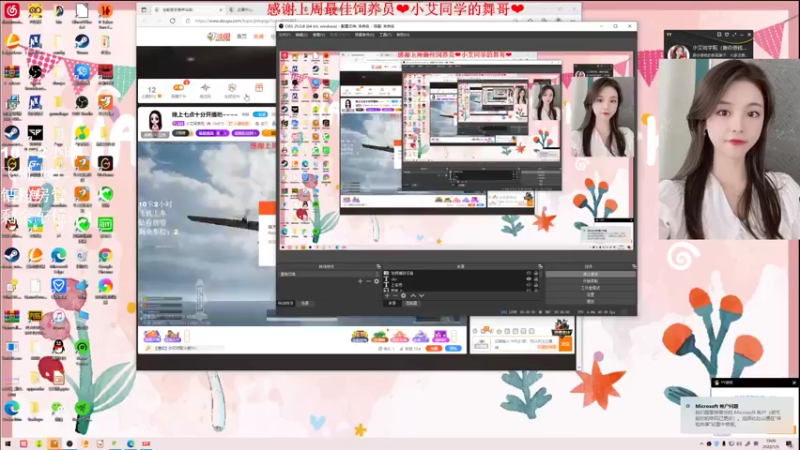
Task: Pop out the OBS controls dock
Action: pyautogui.click(x=634, y=266)
